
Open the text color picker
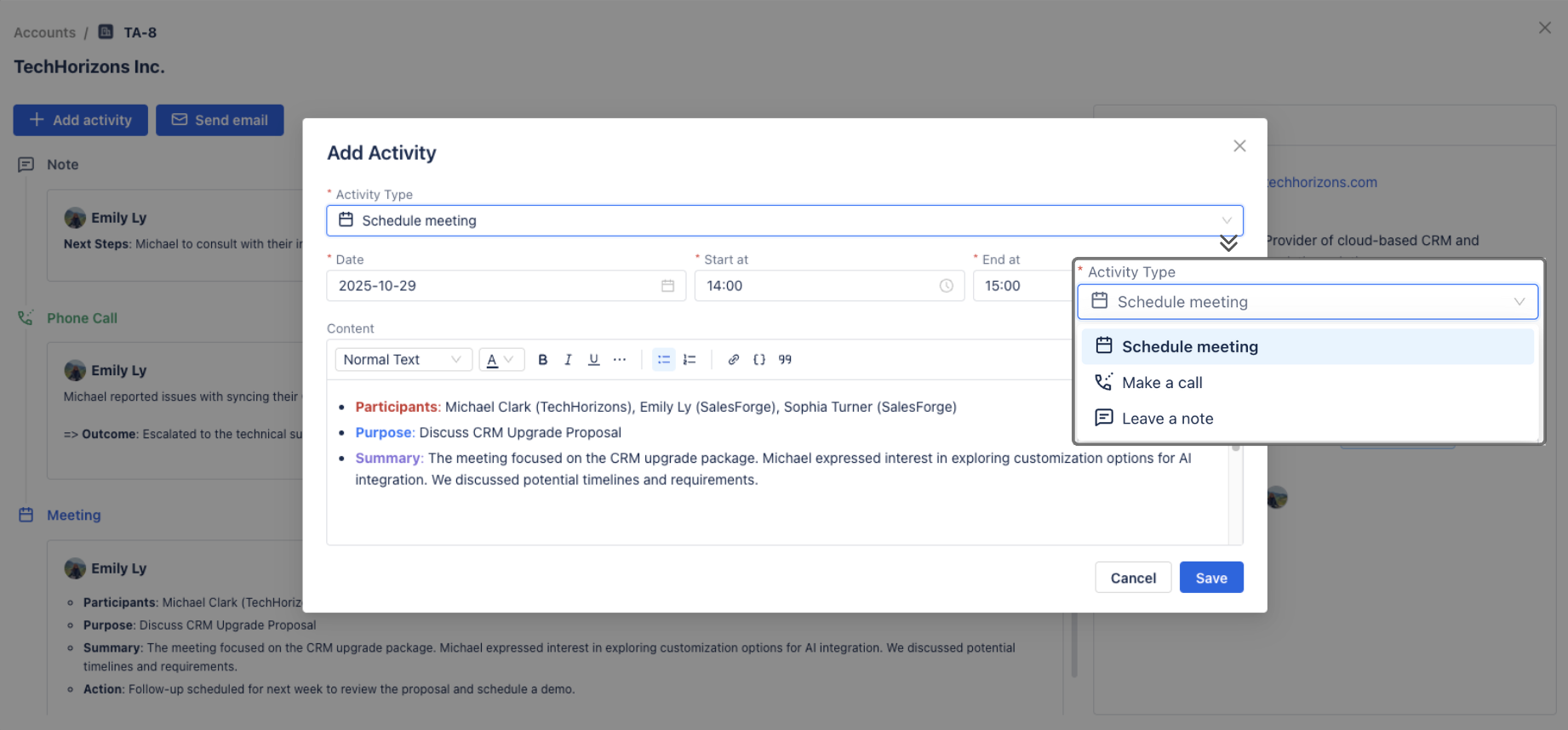coord(501,360)
